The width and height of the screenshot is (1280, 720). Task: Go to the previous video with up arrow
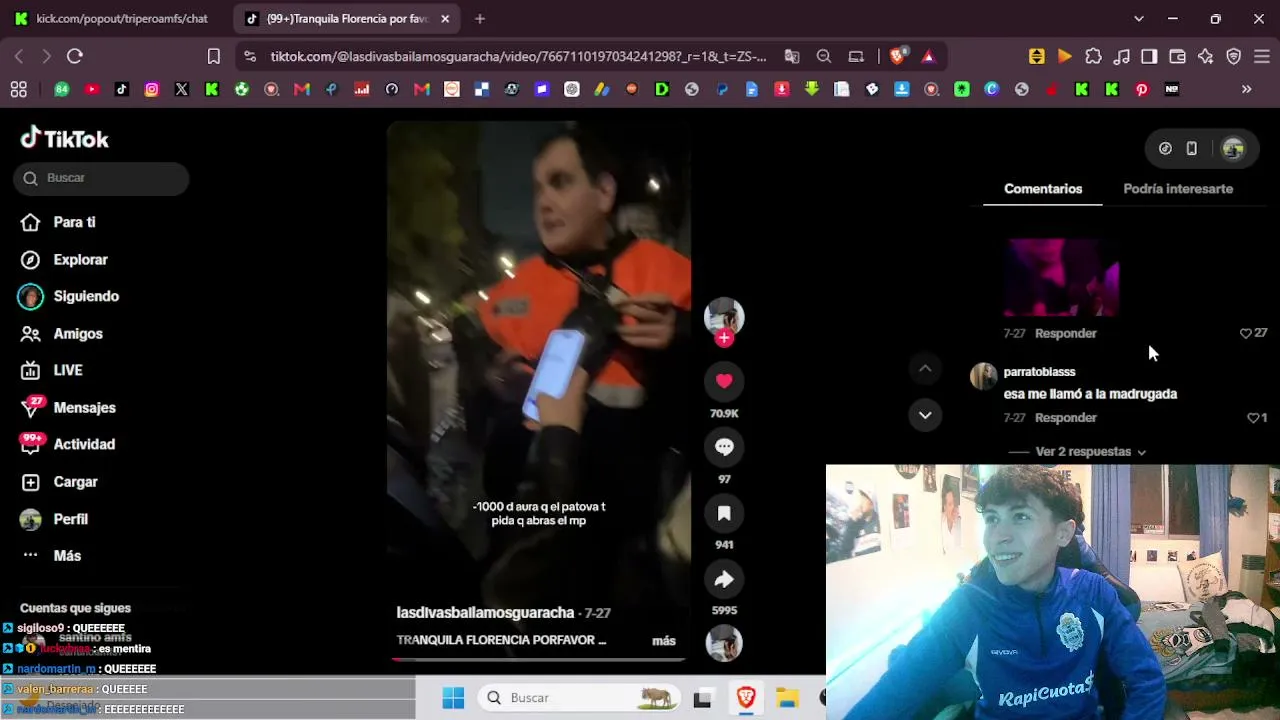(x=925, y=369)
